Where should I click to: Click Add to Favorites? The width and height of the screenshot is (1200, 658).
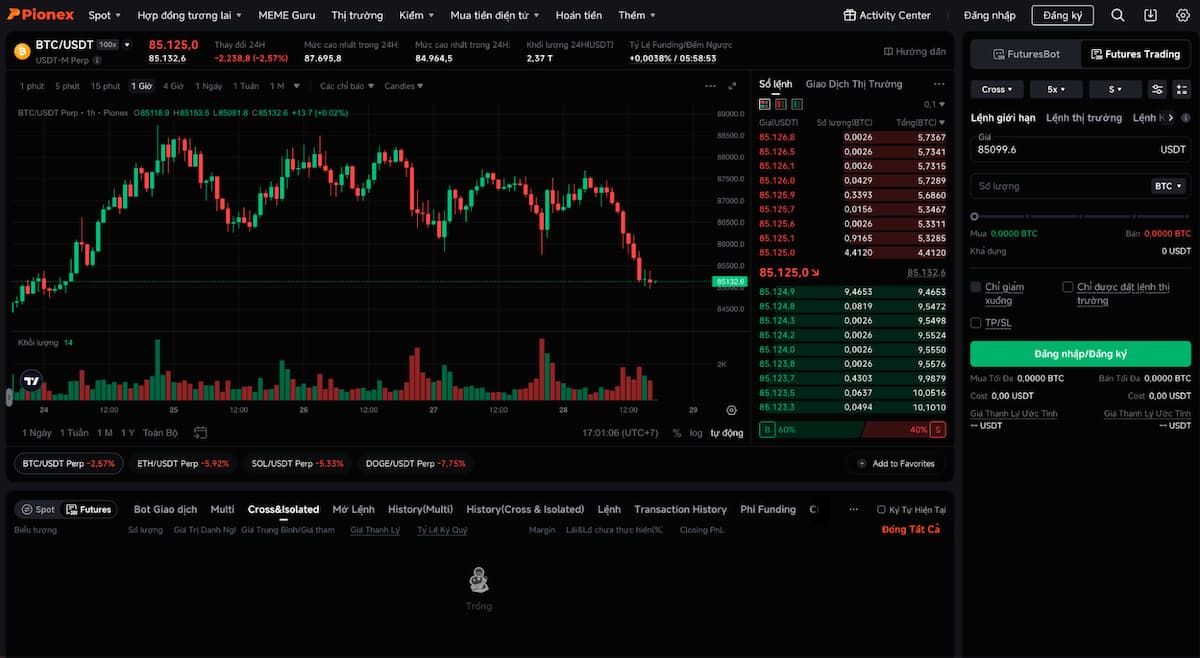pos(897,463)
